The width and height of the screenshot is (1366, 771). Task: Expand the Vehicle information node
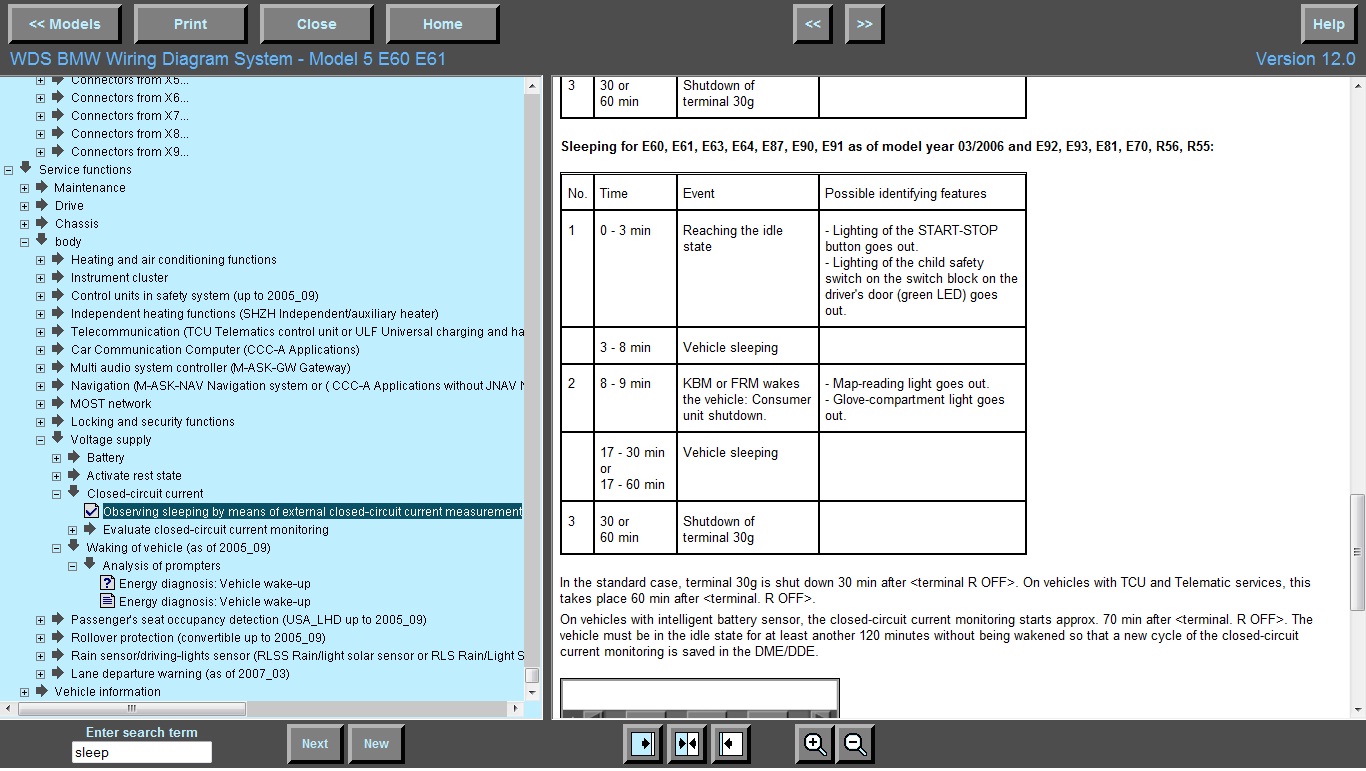click(25, 692)
